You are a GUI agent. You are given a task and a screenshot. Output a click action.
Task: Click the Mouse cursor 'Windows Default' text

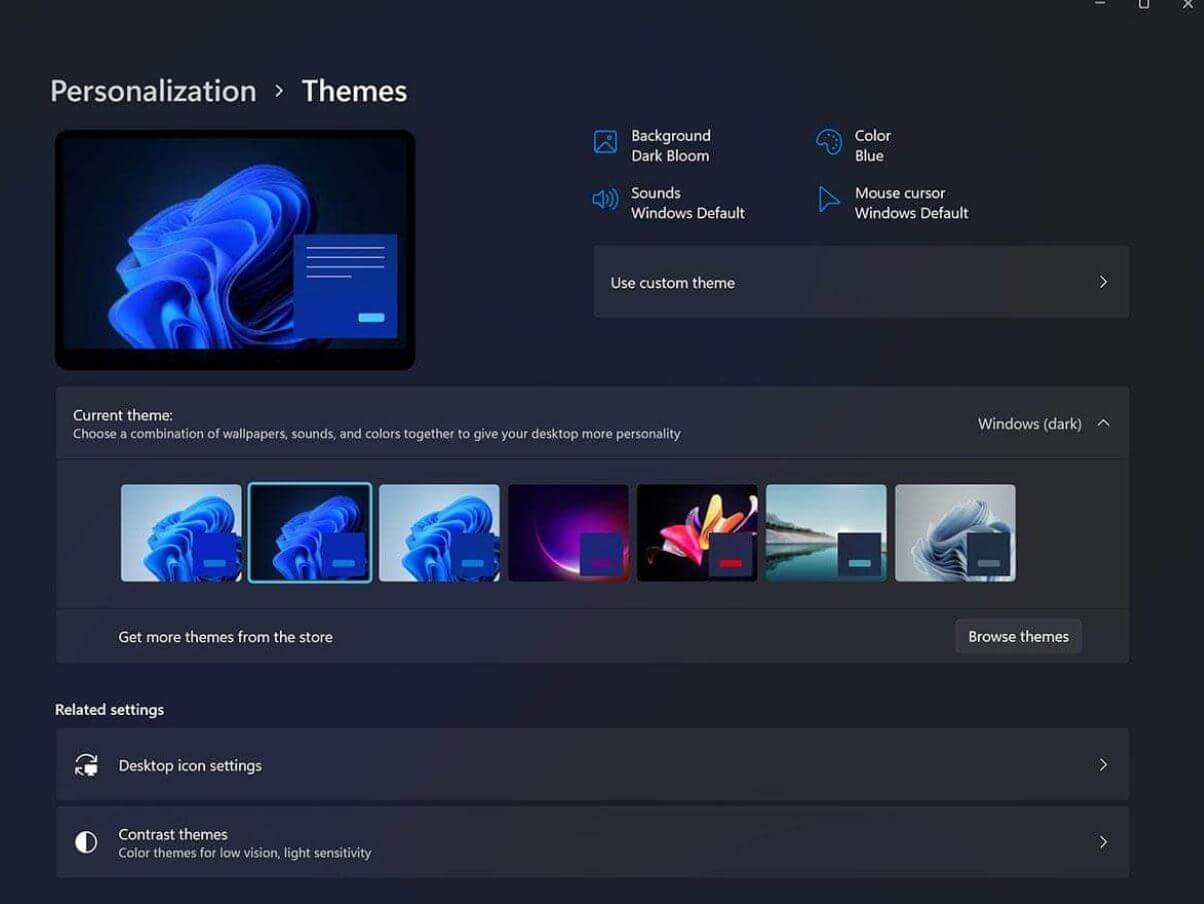[911, 213]
